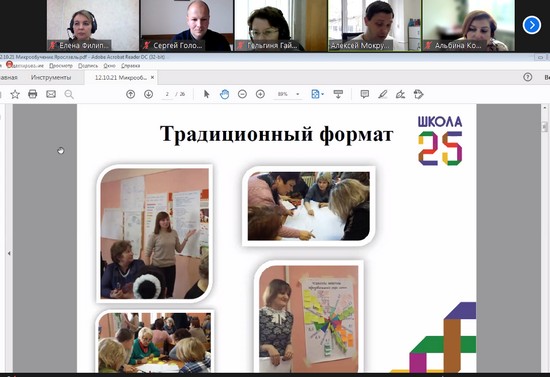Open the zoom level dropdown
Viewport: 550px width, 377px height.
tap(298, 94)
